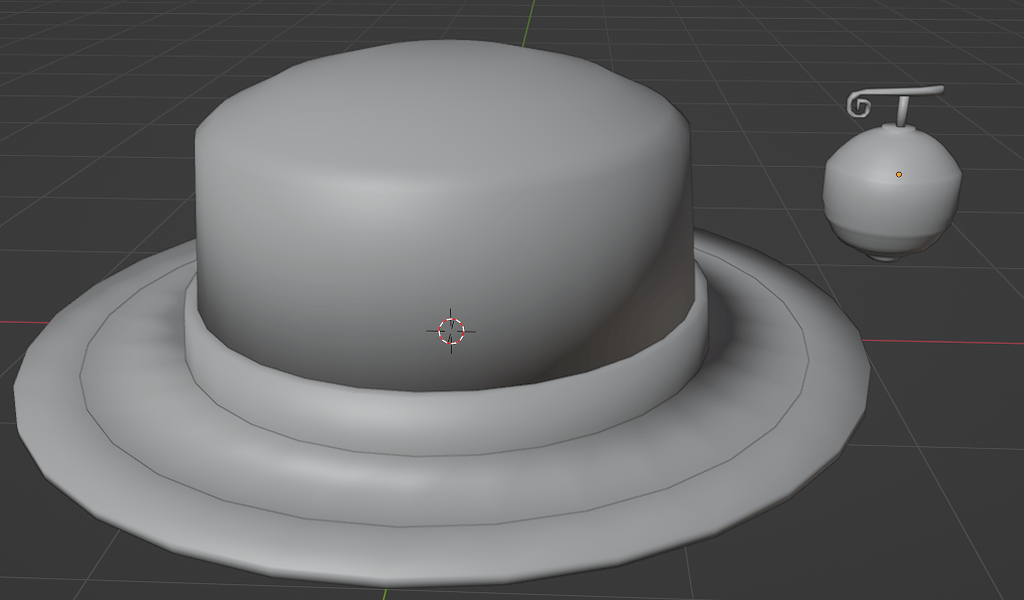
Task: Click the orange origin dot on the fruit
Action: [901, 172]
